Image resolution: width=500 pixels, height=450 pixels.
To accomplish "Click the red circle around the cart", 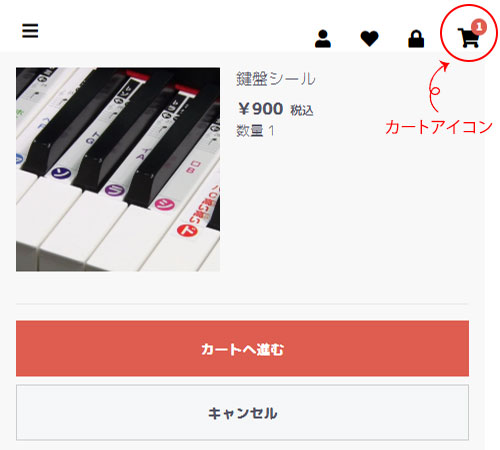I will coord(469,33).
